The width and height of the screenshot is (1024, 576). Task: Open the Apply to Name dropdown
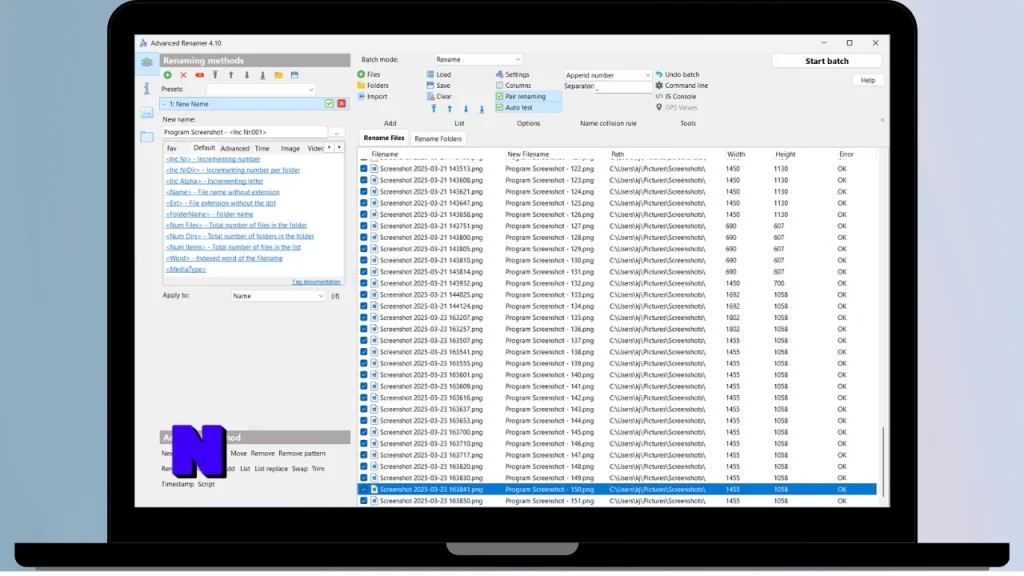278,296
